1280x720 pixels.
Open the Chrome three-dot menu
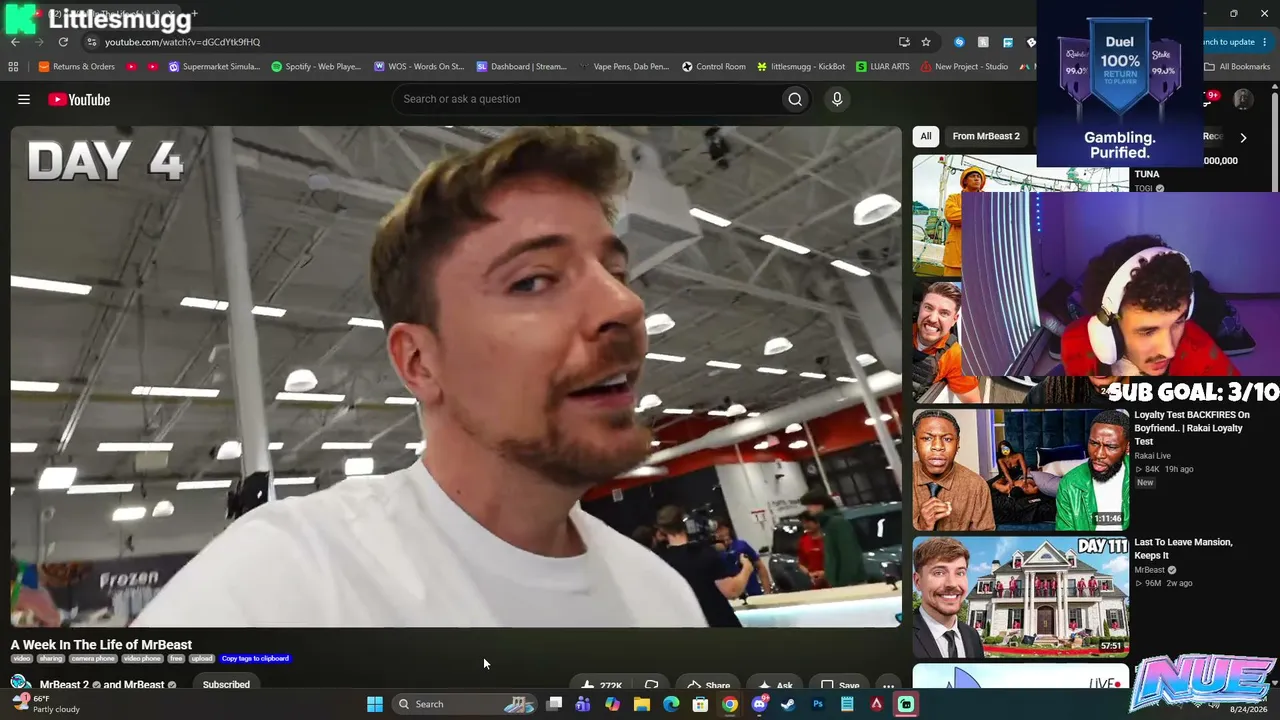point(1265,42)
